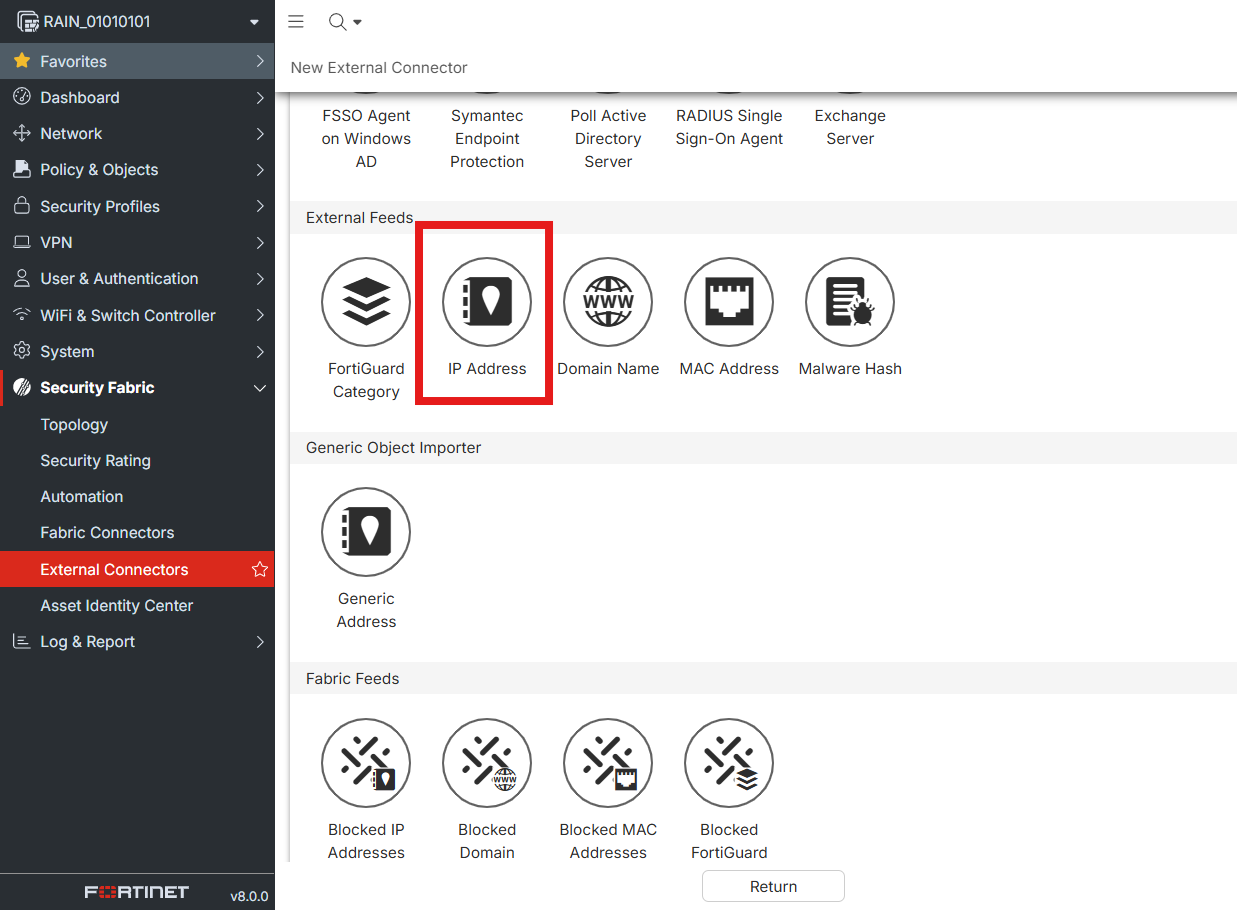The width and height of the screenshot is (1237, 910).
Task: Open the Policy & Objects menu
Action: click(137, 170)
